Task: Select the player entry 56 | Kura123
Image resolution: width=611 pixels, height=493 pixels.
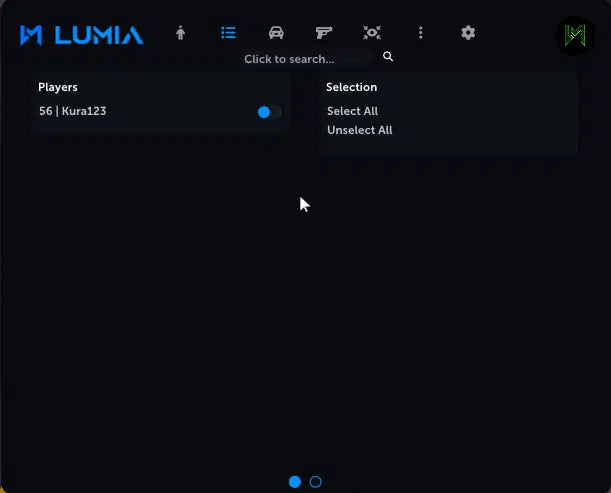Action: (x=72, y=111)
